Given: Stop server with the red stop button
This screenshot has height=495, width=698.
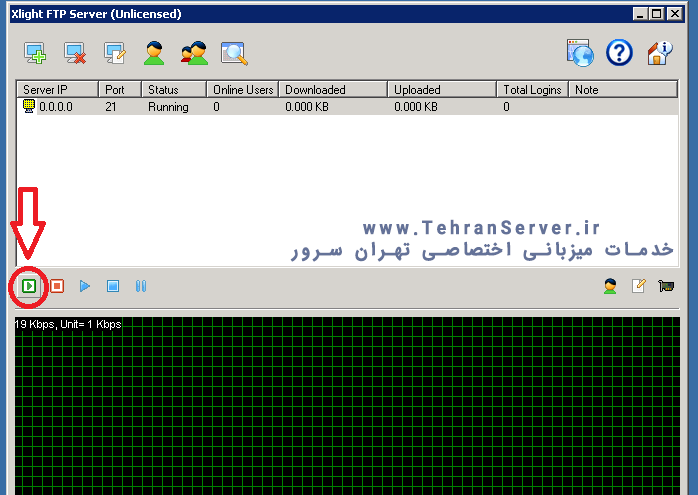Looking at the screenshot, I should 58,286.
